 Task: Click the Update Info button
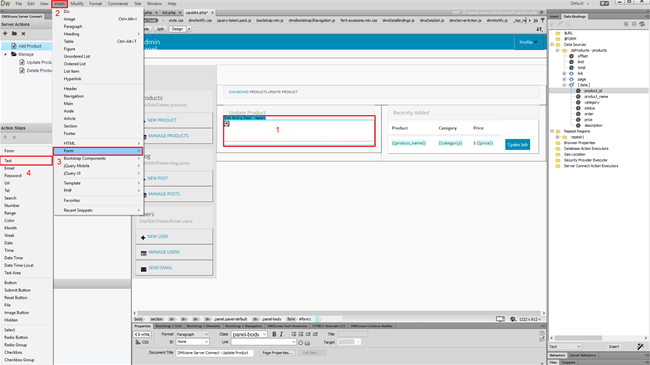tap(517, 144)
